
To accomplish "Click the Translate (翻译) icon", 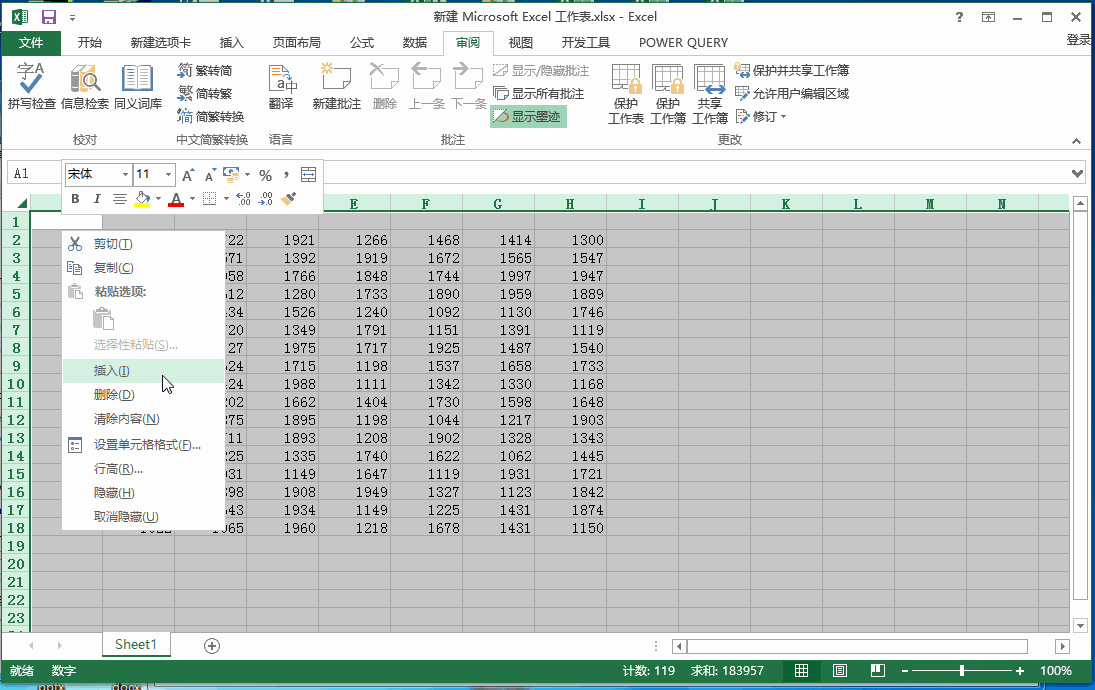I will (x=281, y=86).
